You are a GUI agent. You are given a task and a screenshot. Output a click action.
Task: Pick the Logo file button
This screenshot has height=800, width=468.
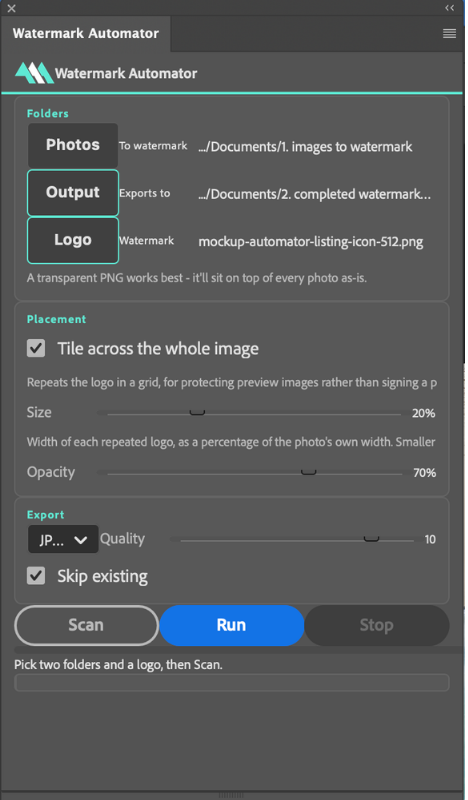coord(73,240)
